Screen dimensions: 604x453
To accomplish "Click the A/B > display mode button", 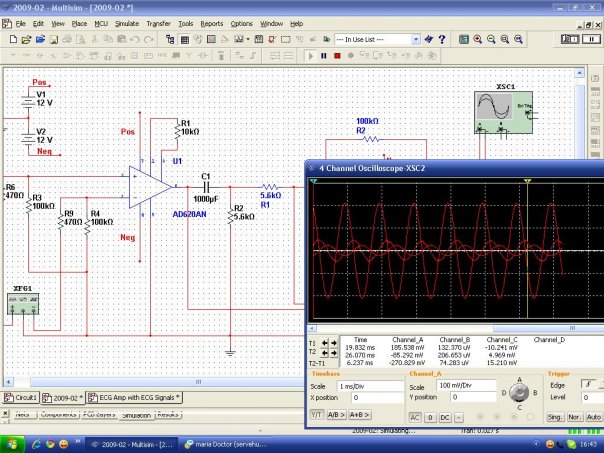I will [x=336, y=415].
